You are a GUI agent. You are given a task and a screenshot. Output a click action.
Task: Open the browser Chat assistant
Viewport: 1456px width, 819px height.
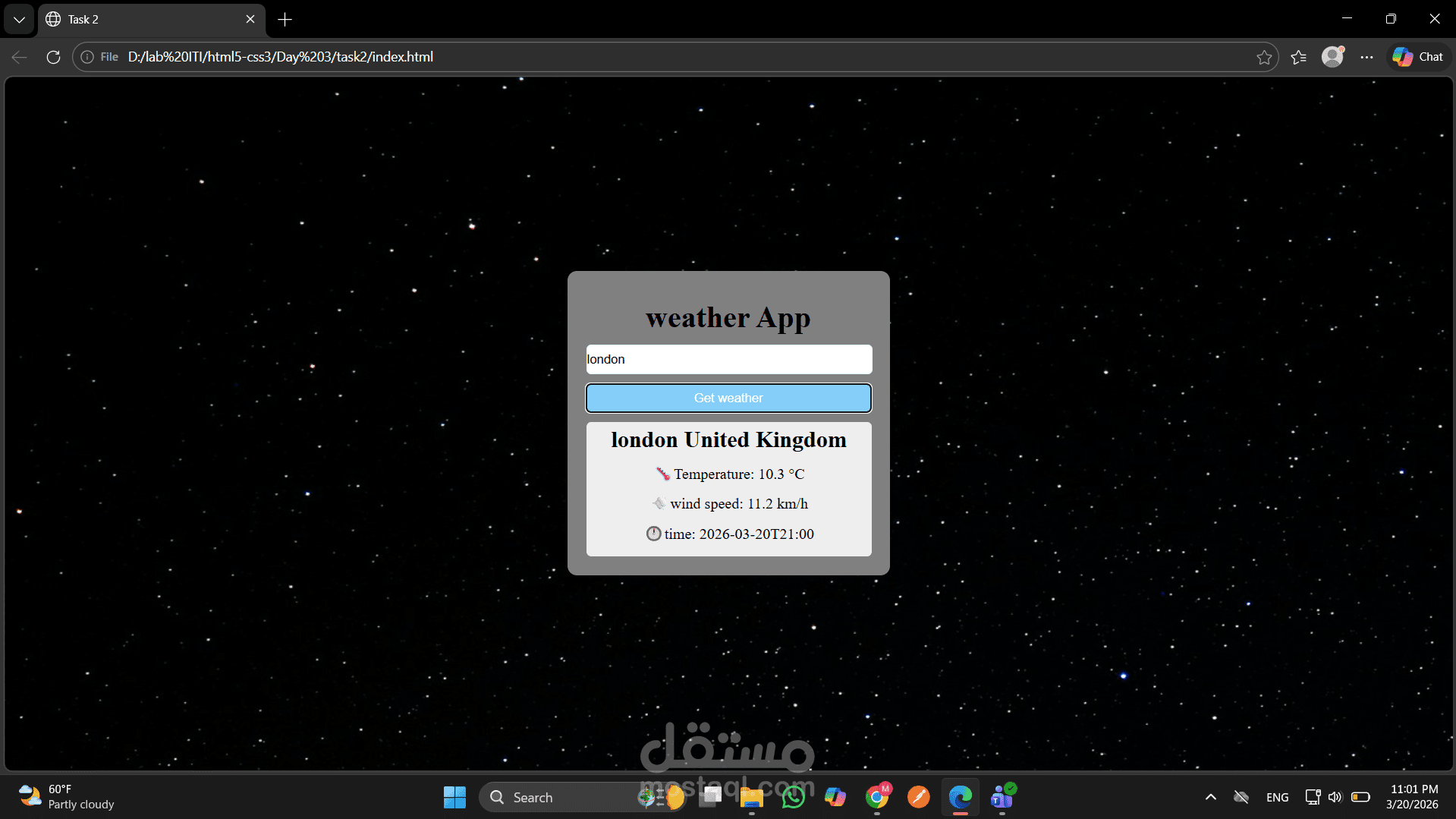pyautogui.click(x=1417, y=56)
